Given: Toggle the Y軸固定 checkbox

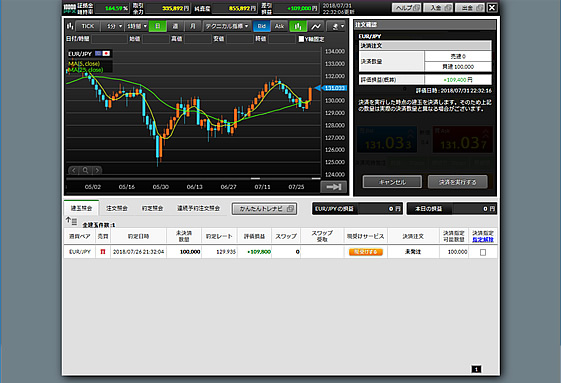Looking at the screenshot, I should [302, 39].
